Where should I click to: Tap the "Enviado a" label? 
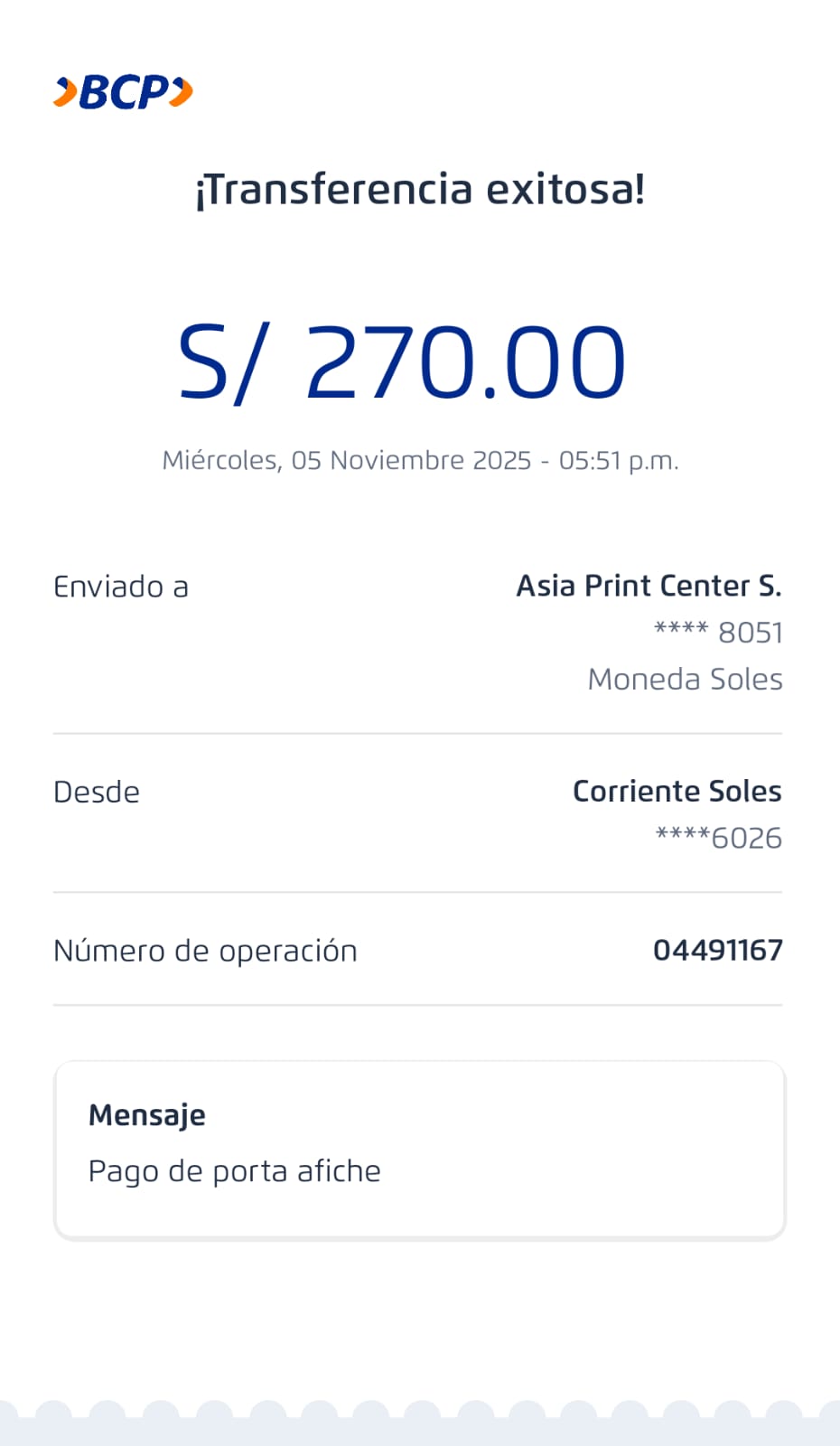121,587
